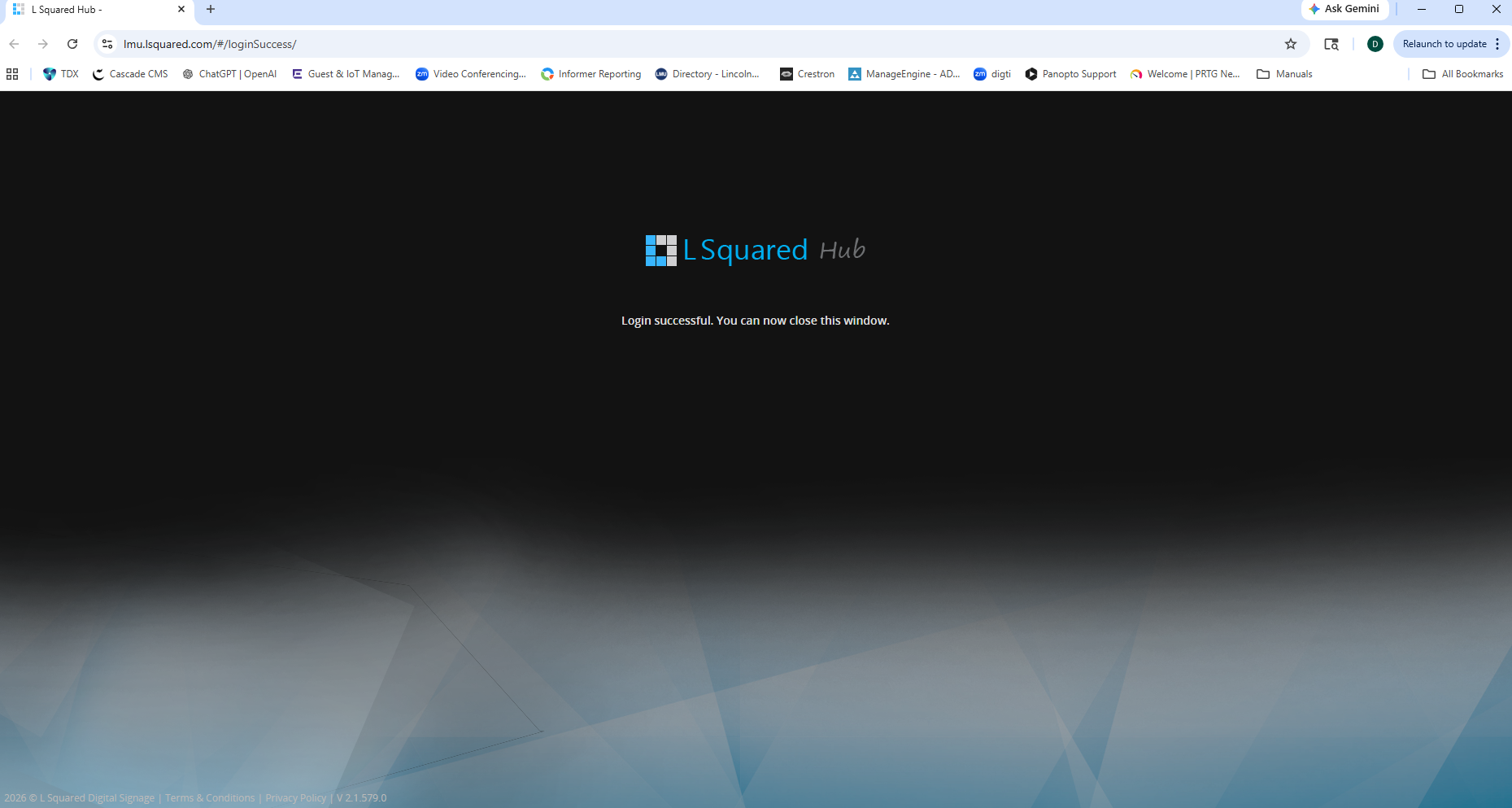This screenshot has height=808, width=1512.
Task: Maximize the Chrome window
Action: click(1459, 10)
